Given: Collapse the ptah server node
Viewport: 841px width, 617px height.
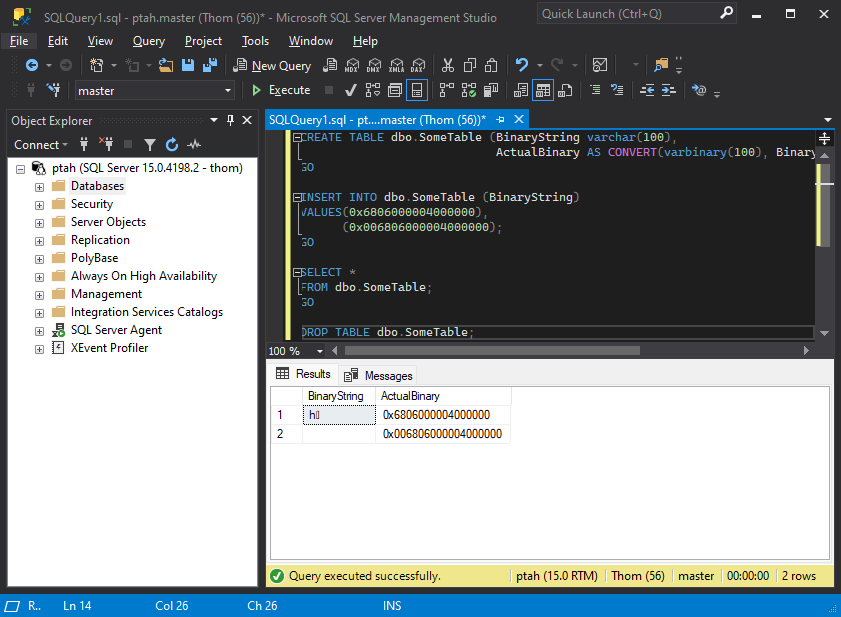Looking at the screenshot, I should point(20,169).
